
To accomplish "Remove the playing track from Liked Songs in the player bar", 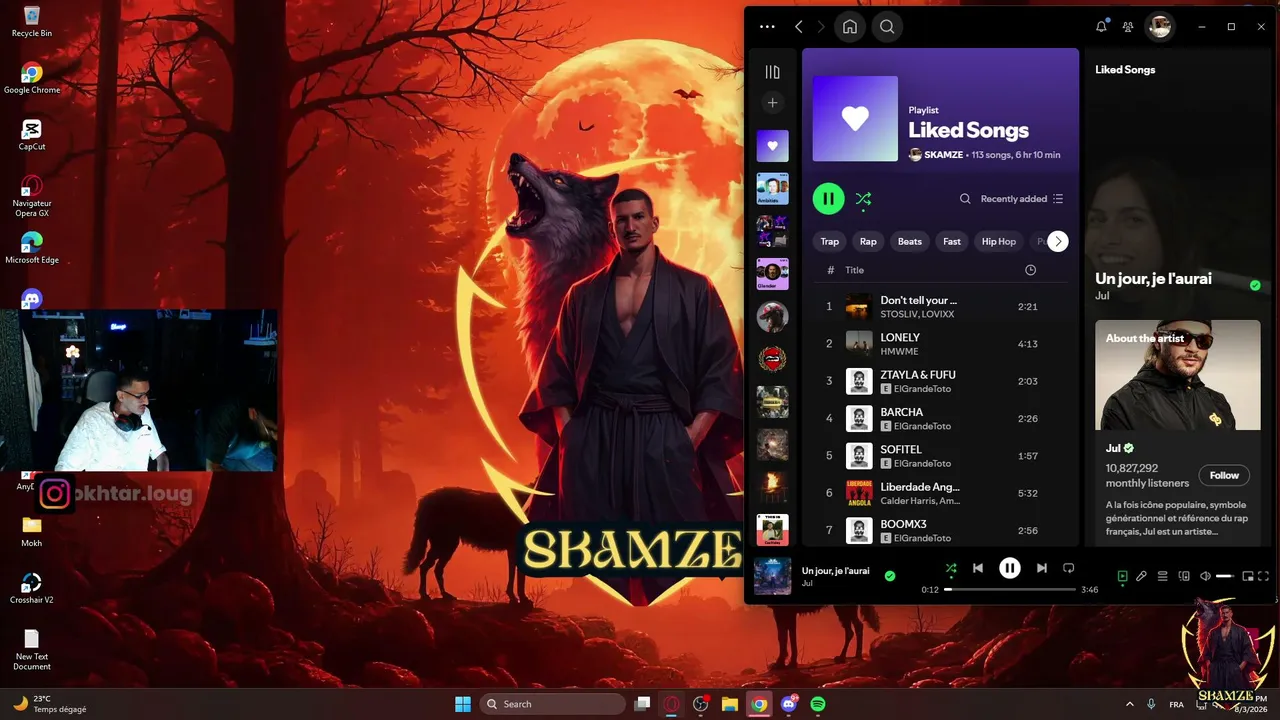I will 890,576.
